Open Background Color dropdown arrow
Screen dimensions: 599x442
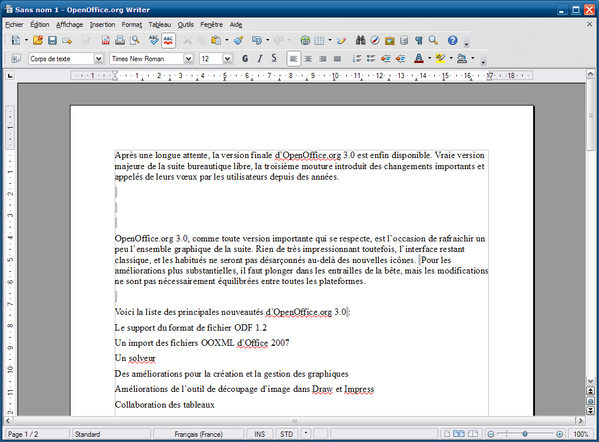(x=473, y=58)
